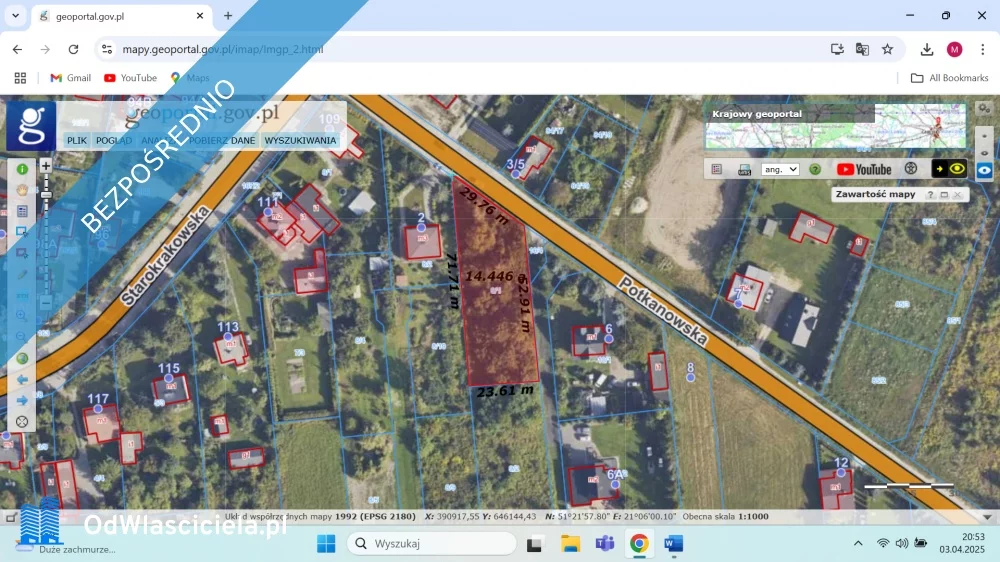Go to next map view arrow
Screen dimensions: 1000x562
[22, 401]
